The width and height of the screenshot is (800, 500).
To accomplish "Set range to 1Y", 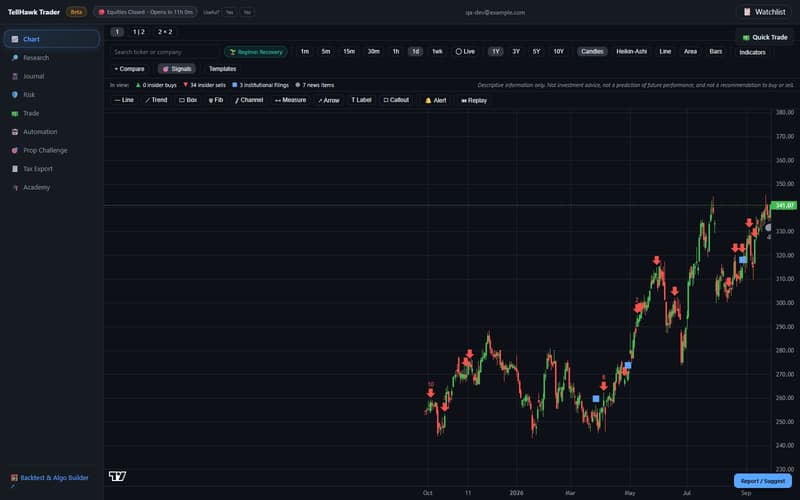I will 495,52.
